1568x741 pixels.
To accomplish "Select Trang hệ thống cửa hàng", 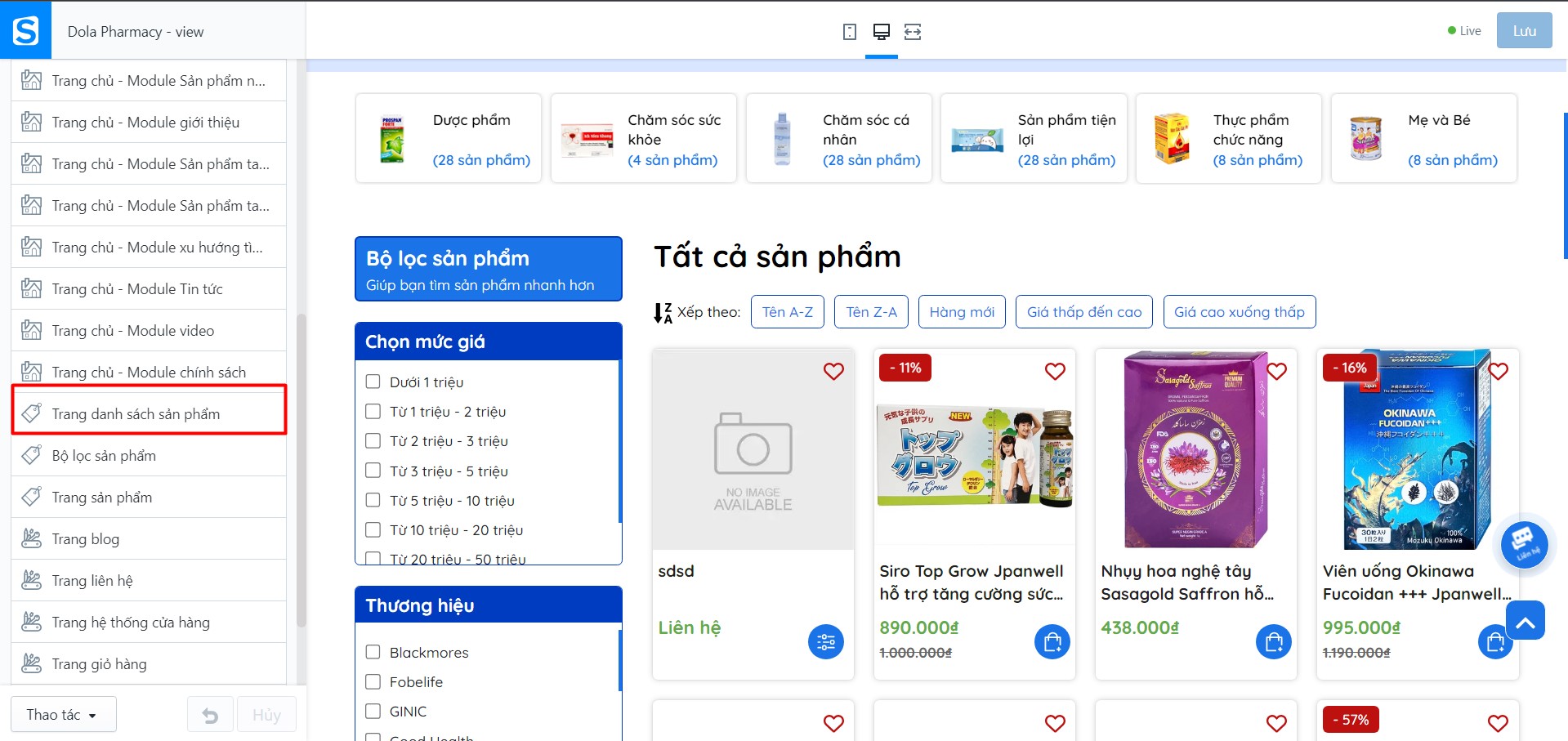I will pyautogui.click(x=149, y=623).
